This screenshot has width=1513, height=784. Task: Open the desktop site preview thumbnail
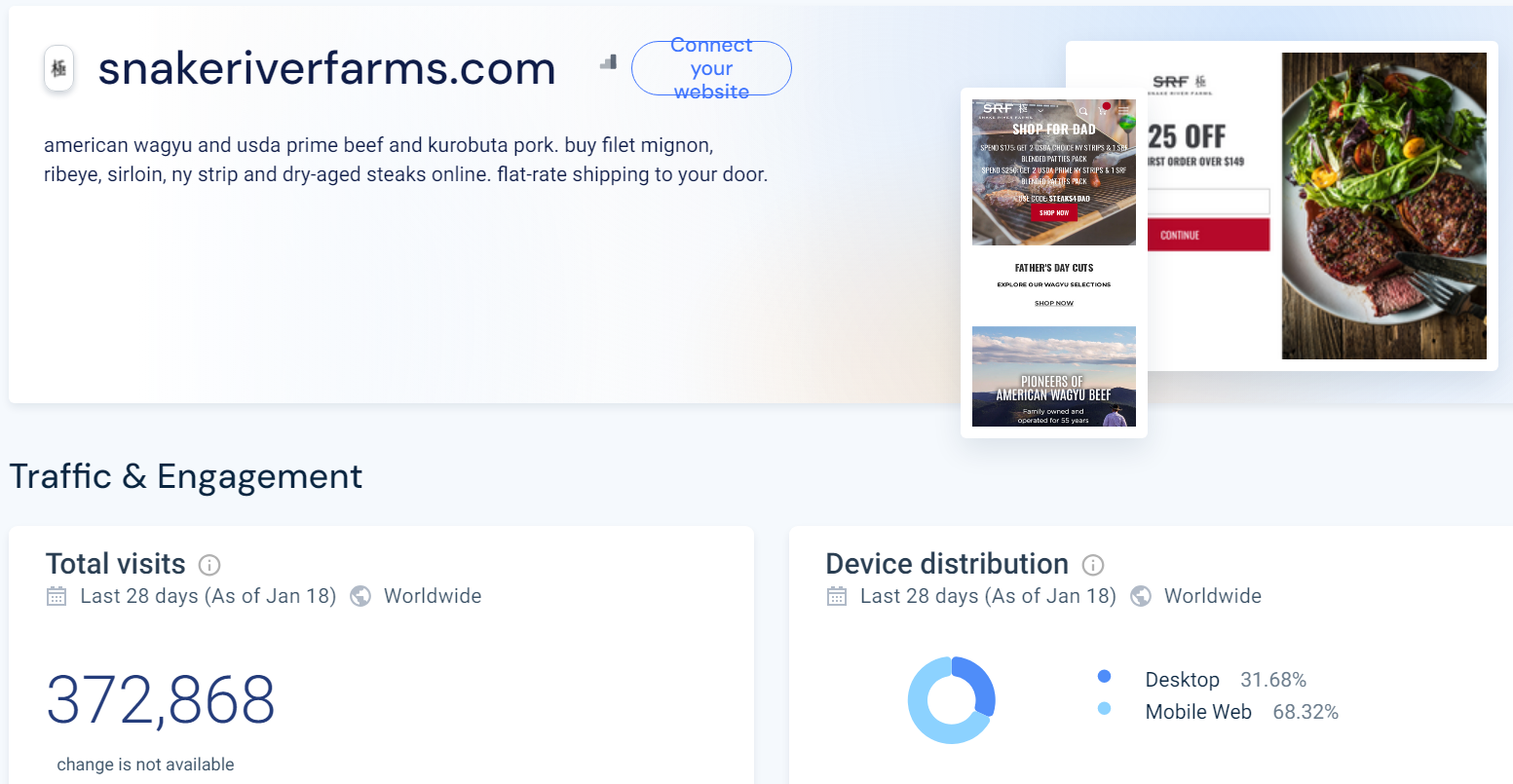coord(1322,205)
